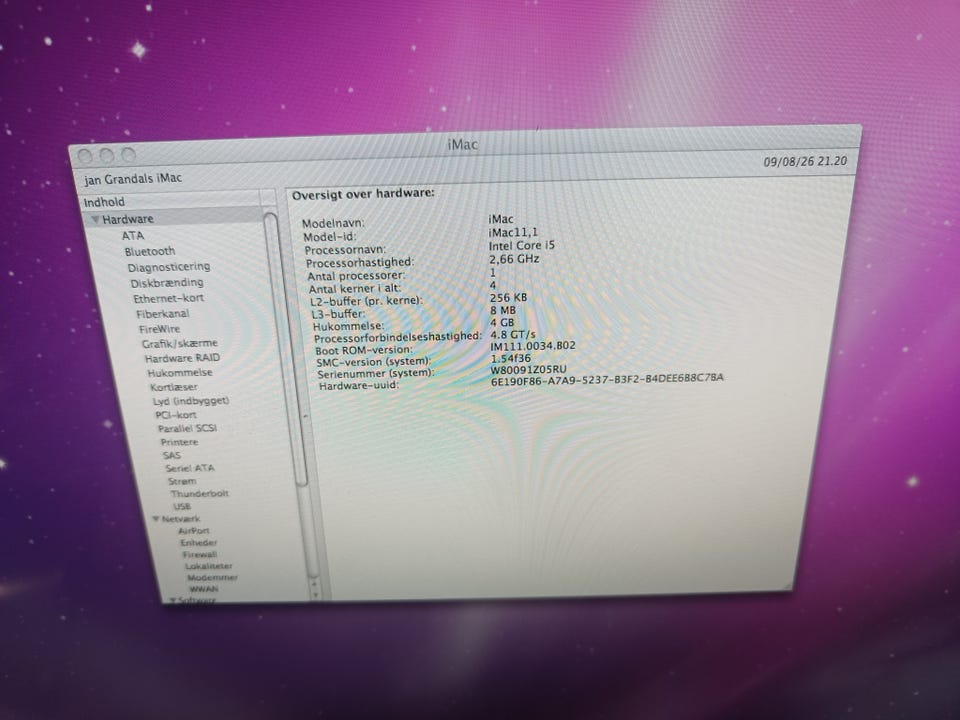Select SAS in the Hardware list
Screen dimensions: 960x720
tap(172, 456)
